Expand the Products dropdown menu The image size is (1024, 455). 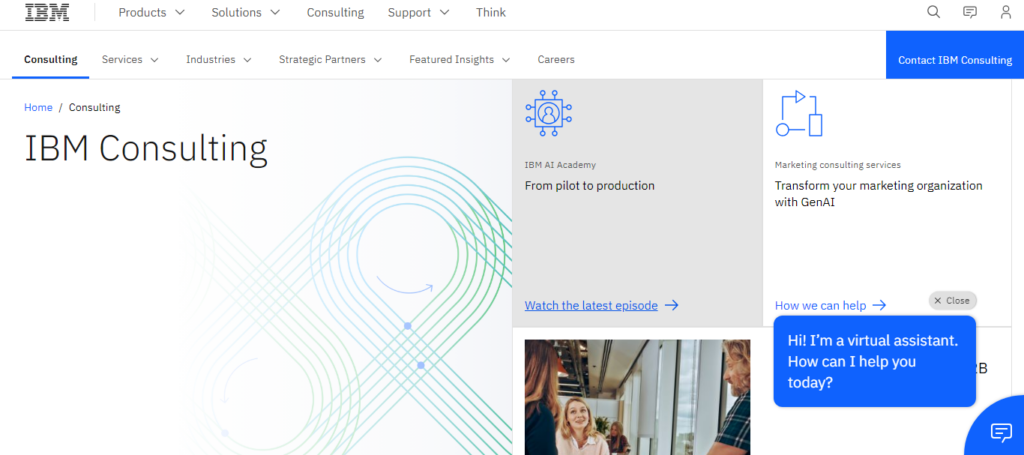(151, 13)
